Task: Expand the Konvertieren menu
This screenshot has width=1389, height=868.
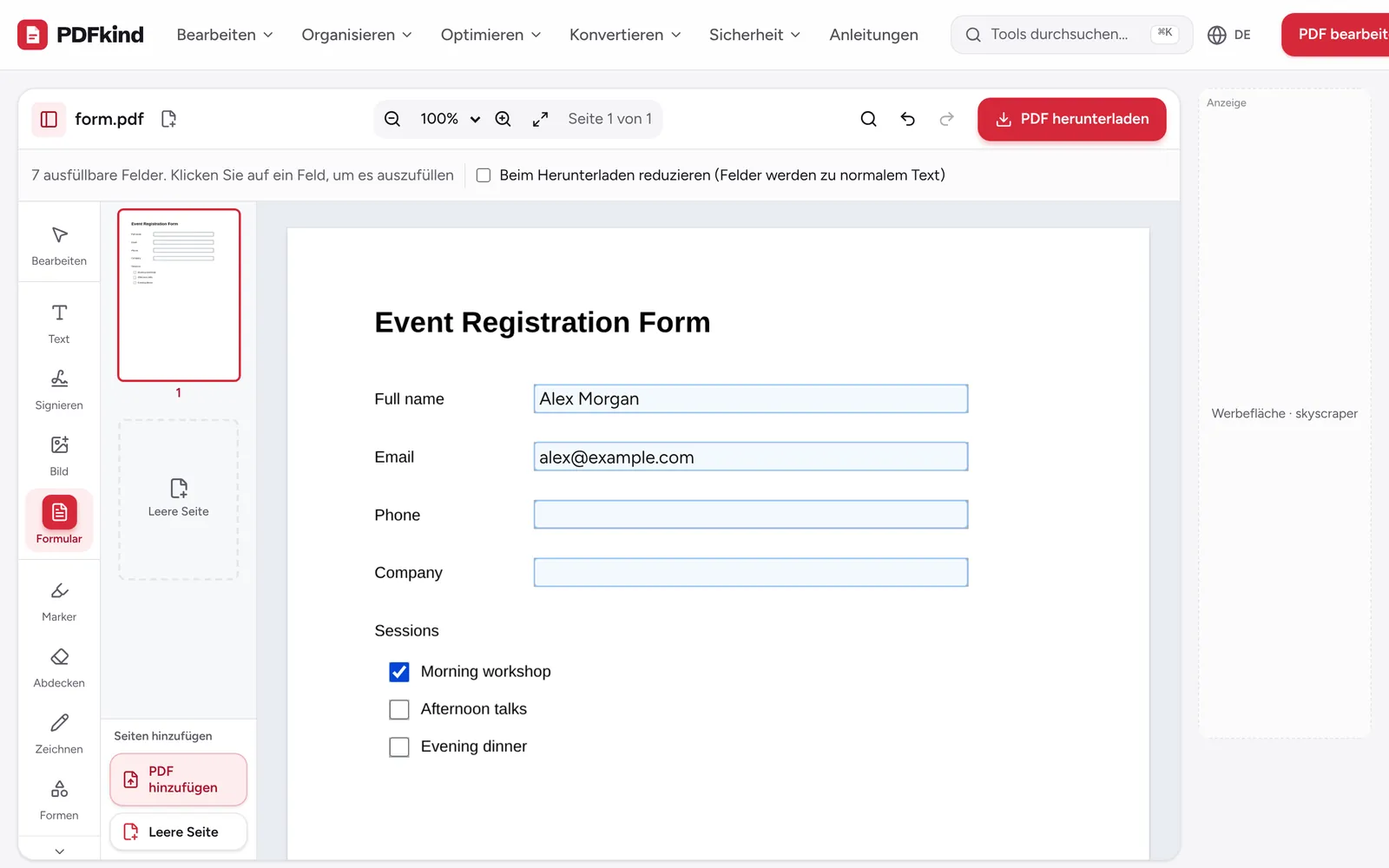Action: [625, 35]
